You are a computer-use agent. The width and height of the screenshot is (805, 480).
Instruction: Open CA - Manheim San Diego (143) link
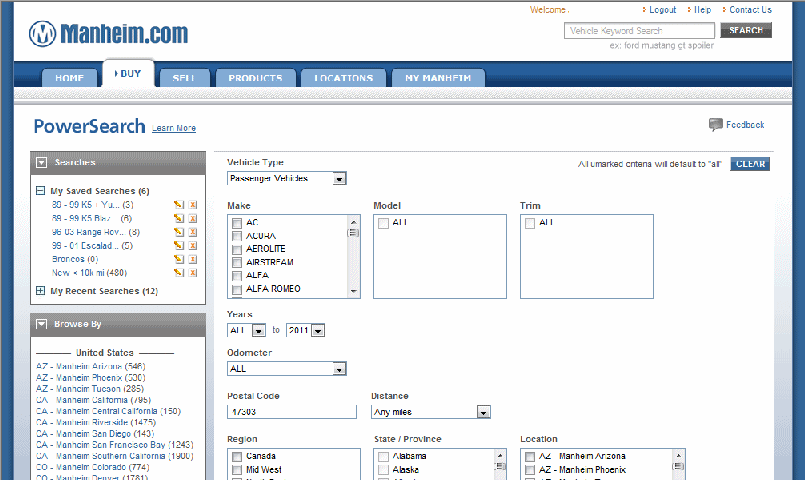tap(95, 434)
